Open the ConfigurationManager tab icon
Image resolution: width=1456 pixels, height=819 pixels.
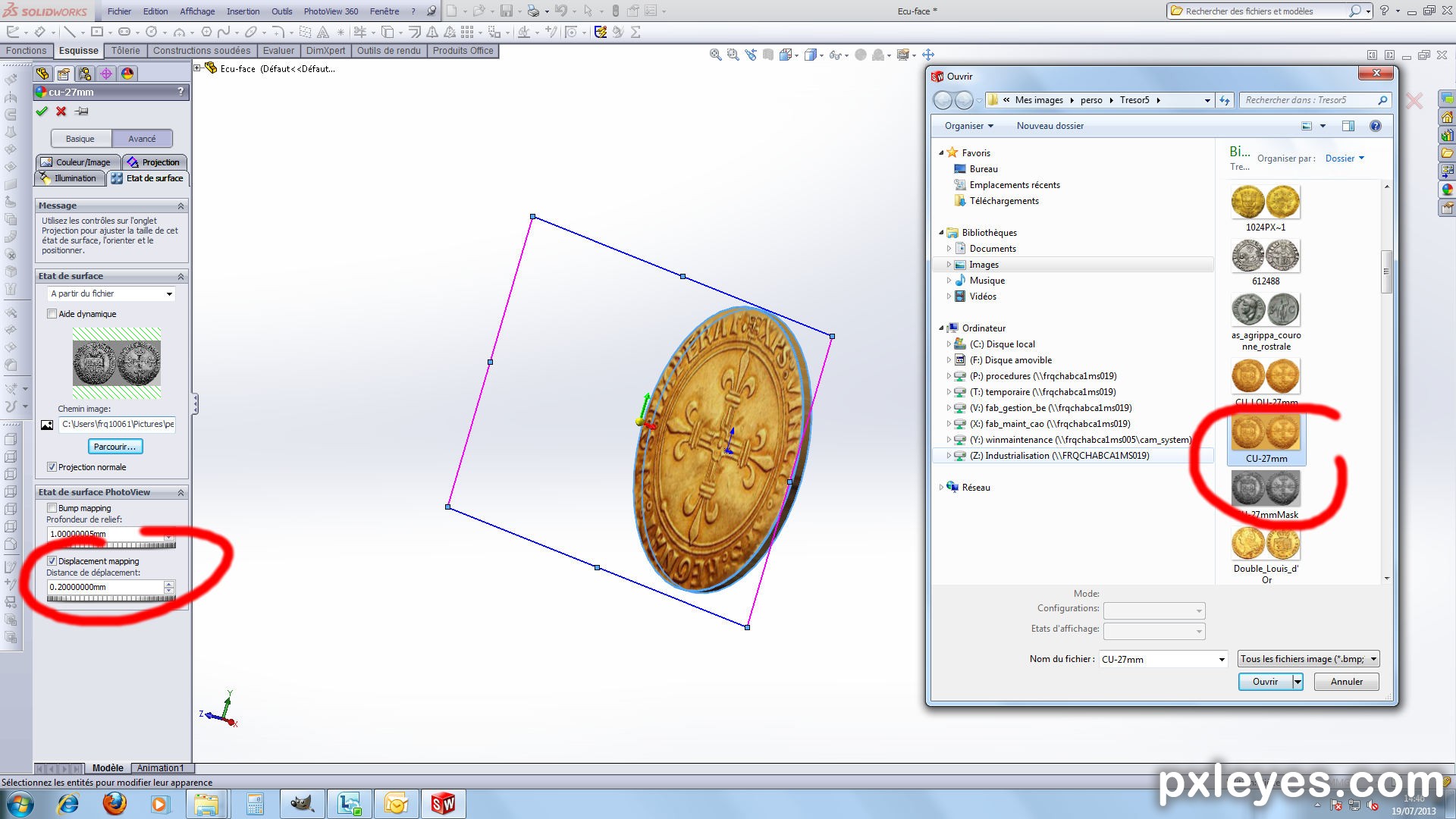pyautogui.click(x=85, y=74)
